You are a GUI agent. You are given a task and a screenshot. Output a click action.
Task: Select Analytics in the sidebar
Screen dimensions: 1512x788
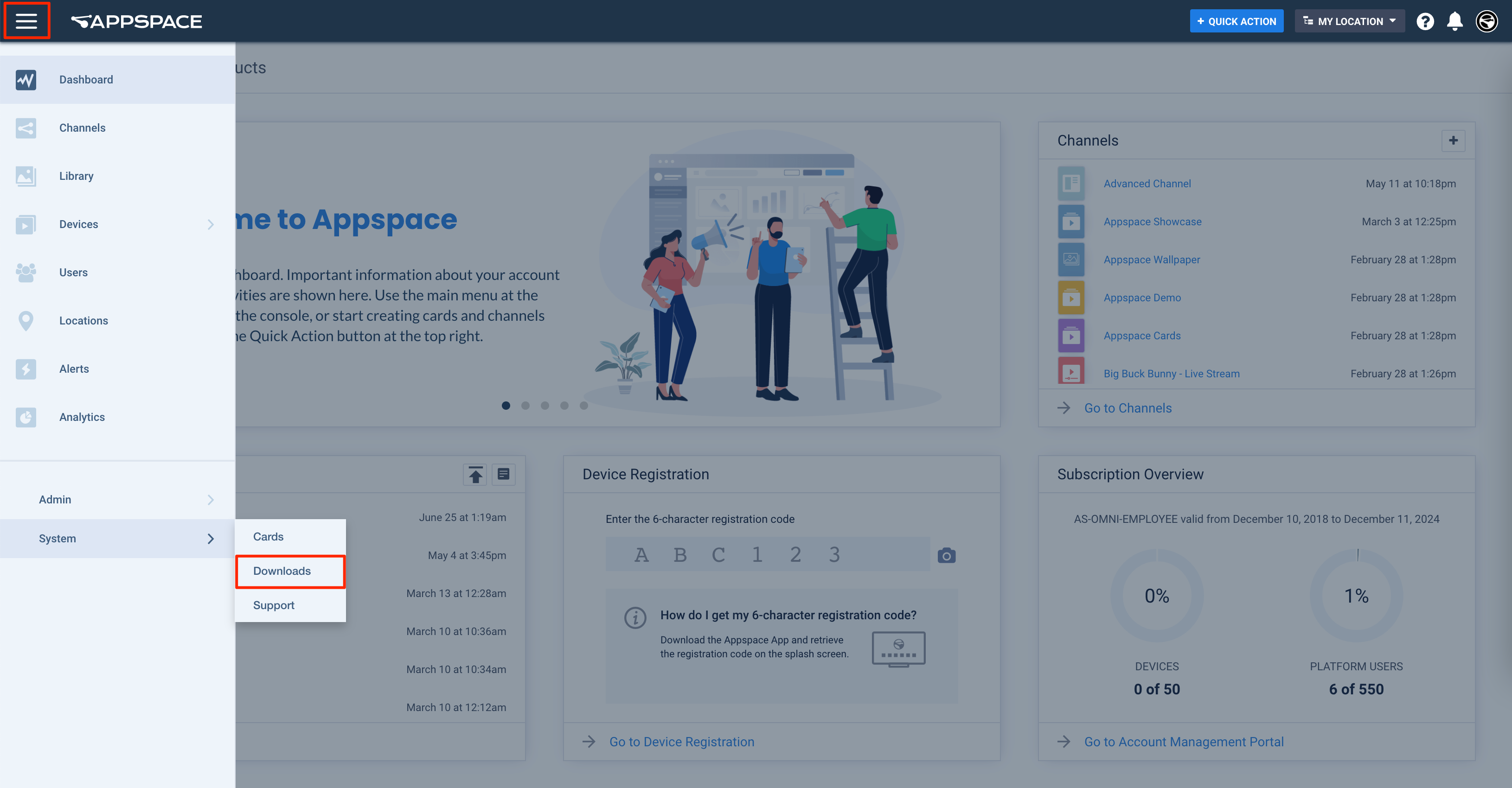[117, 417]
